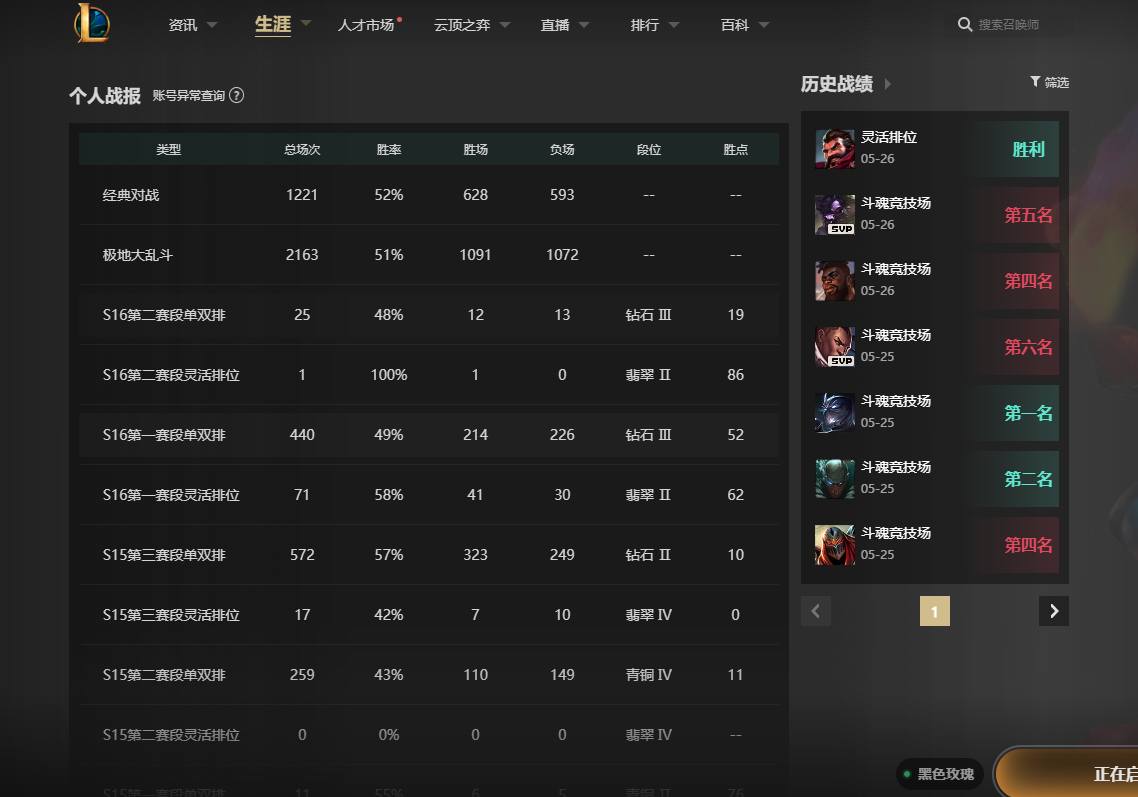
Task: Click the 正在启 launch button
Action: pyautogui.click(x=1067, y=774)
